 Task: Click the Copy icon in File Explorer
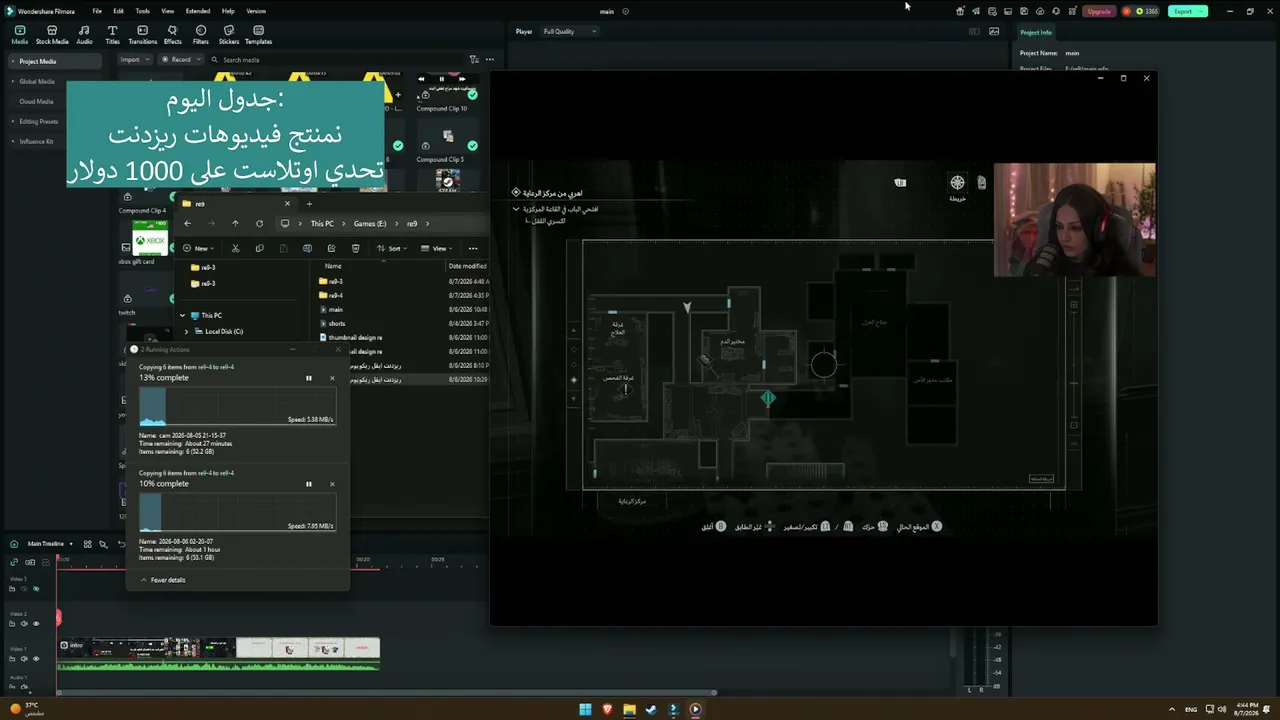[259, 249]
